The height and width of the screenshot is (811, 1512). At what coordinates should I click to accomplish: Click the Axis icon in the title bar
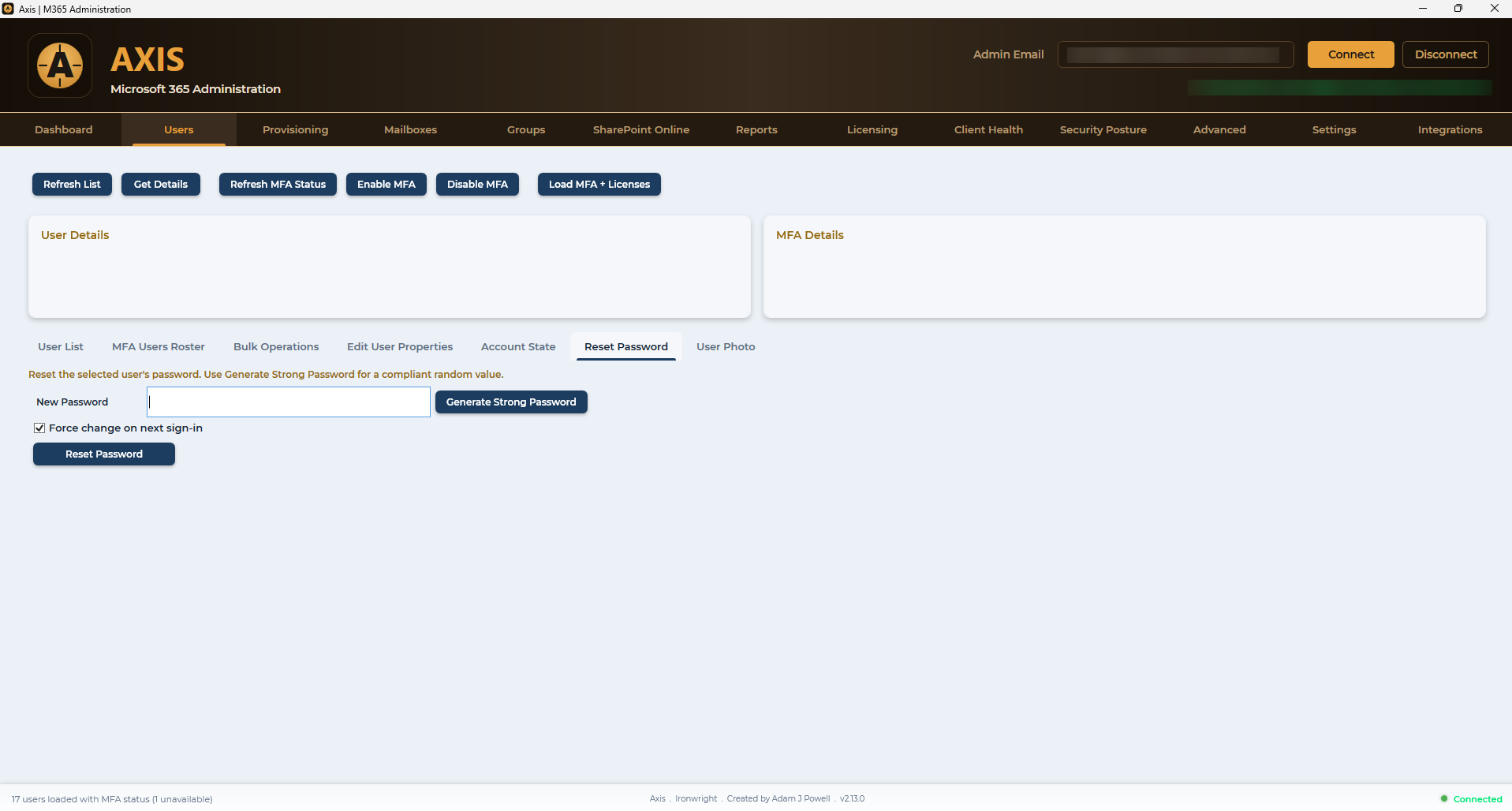[8, 9]
